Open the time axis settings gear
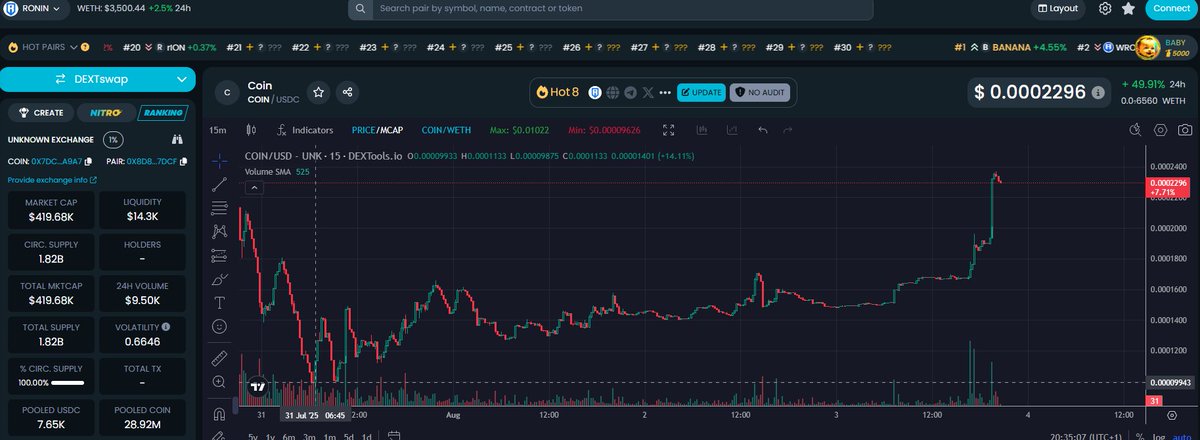Viewport: 1200px width, 440px height. [1171, 414]
